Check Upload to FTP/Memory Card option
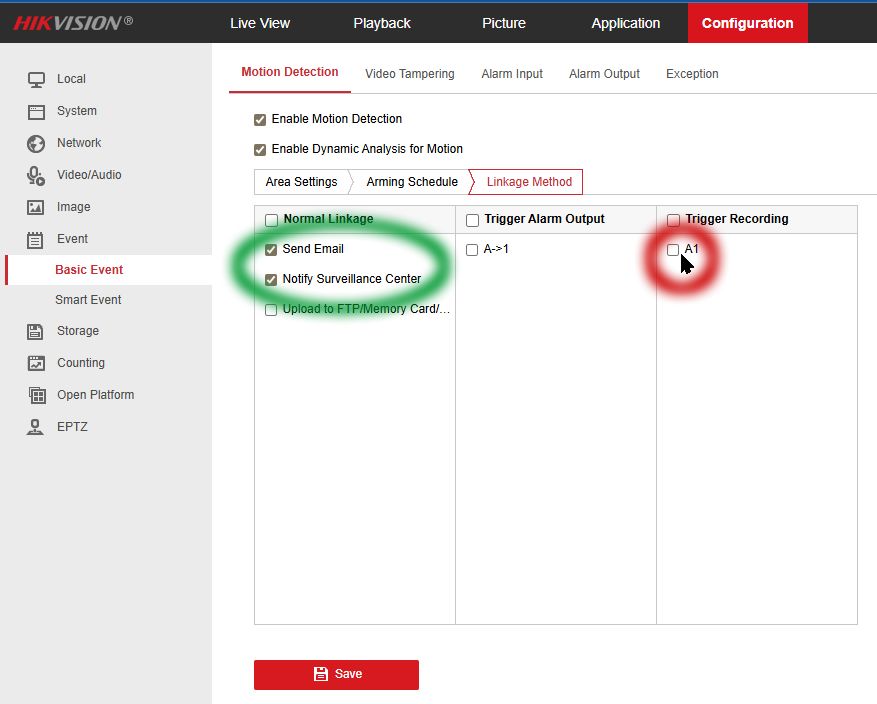The image size is (877, 704). pyautogui.click(x=271, y=310)
